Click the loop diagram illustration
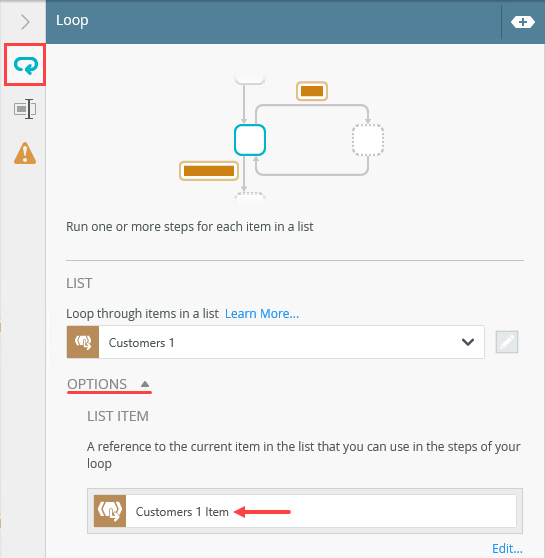The image size is (545, 558). [x=281, y=139]
